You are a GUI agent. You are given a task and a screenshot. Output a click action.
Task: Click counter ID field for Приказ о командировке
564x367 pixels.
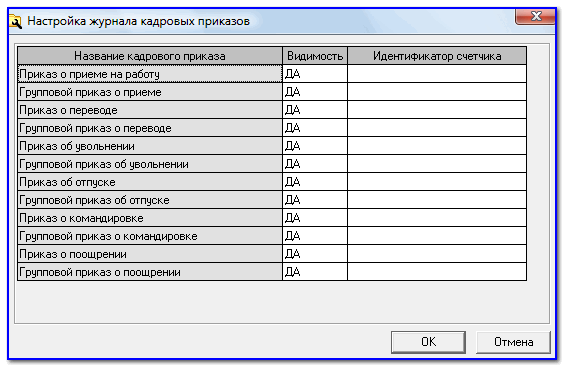(x=437, y=218)
